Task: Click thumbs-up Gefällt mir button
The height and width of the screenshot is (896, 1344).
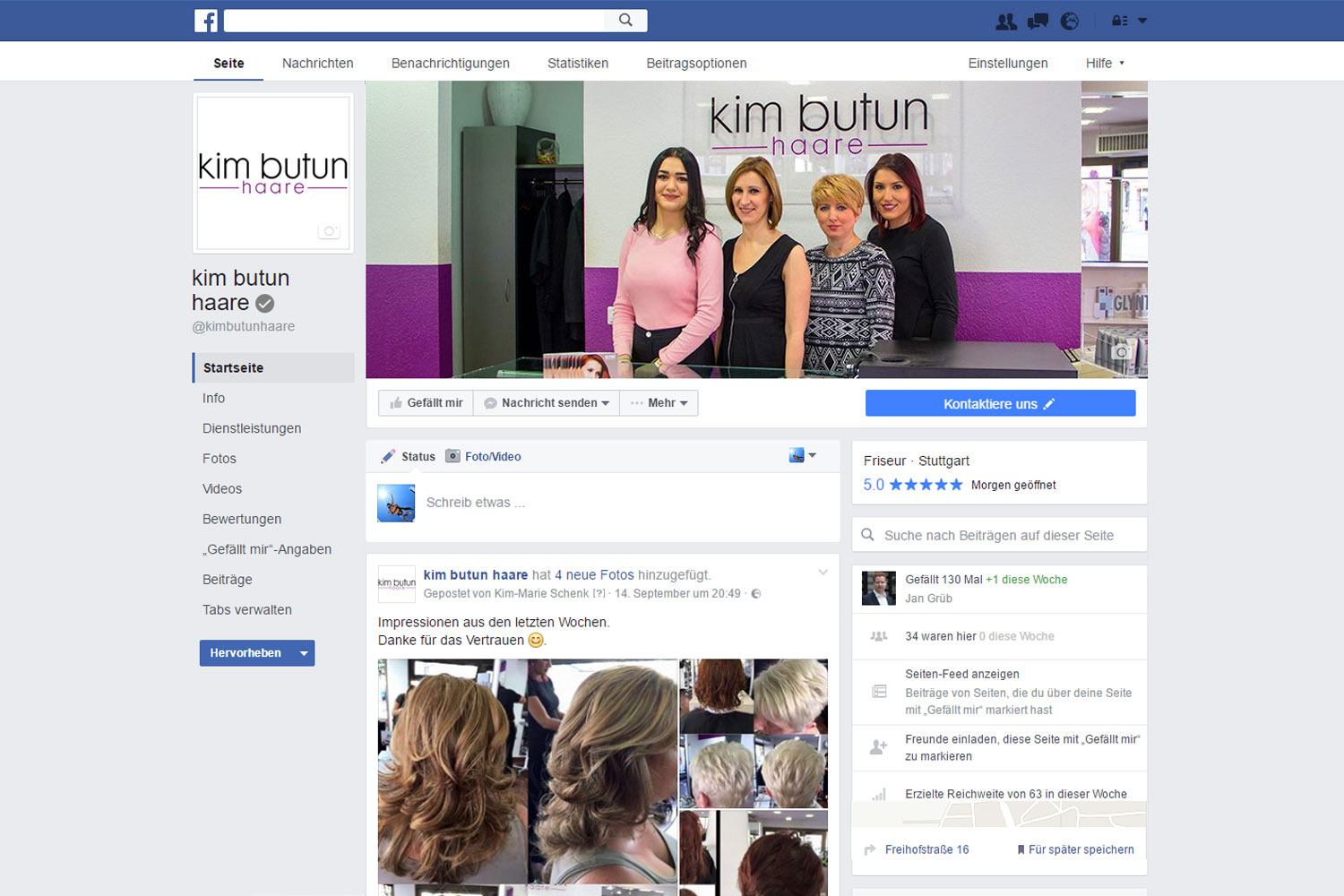Action: (426, 403)
